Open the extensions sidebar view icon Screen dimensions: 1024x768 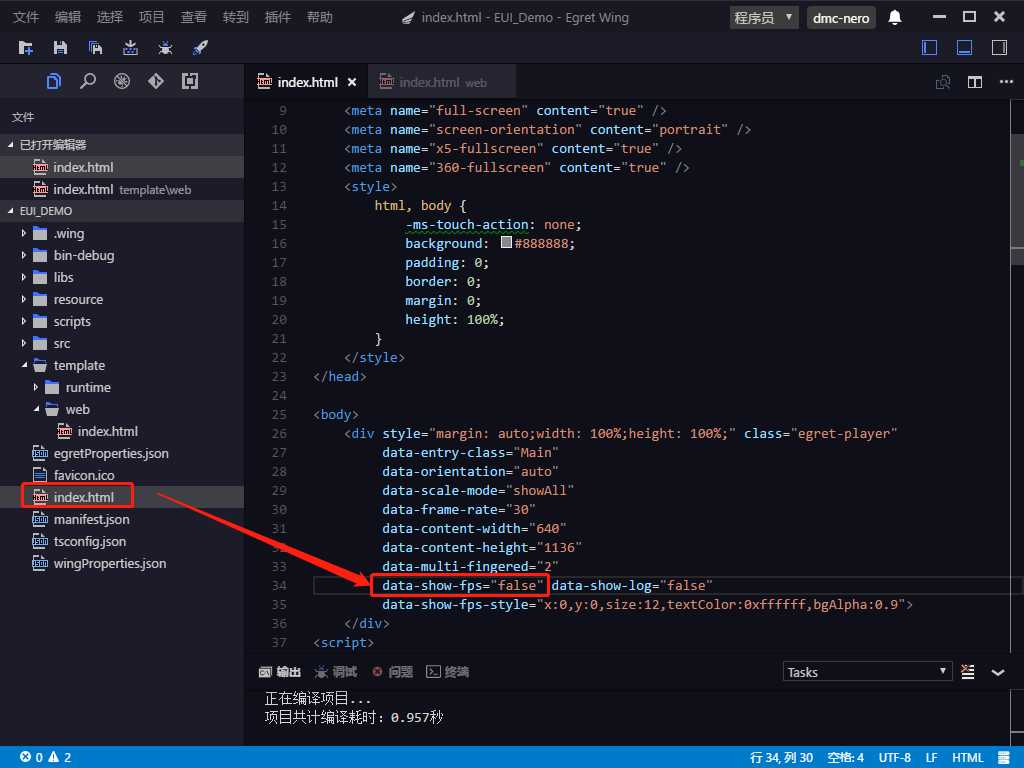point(190,81)
